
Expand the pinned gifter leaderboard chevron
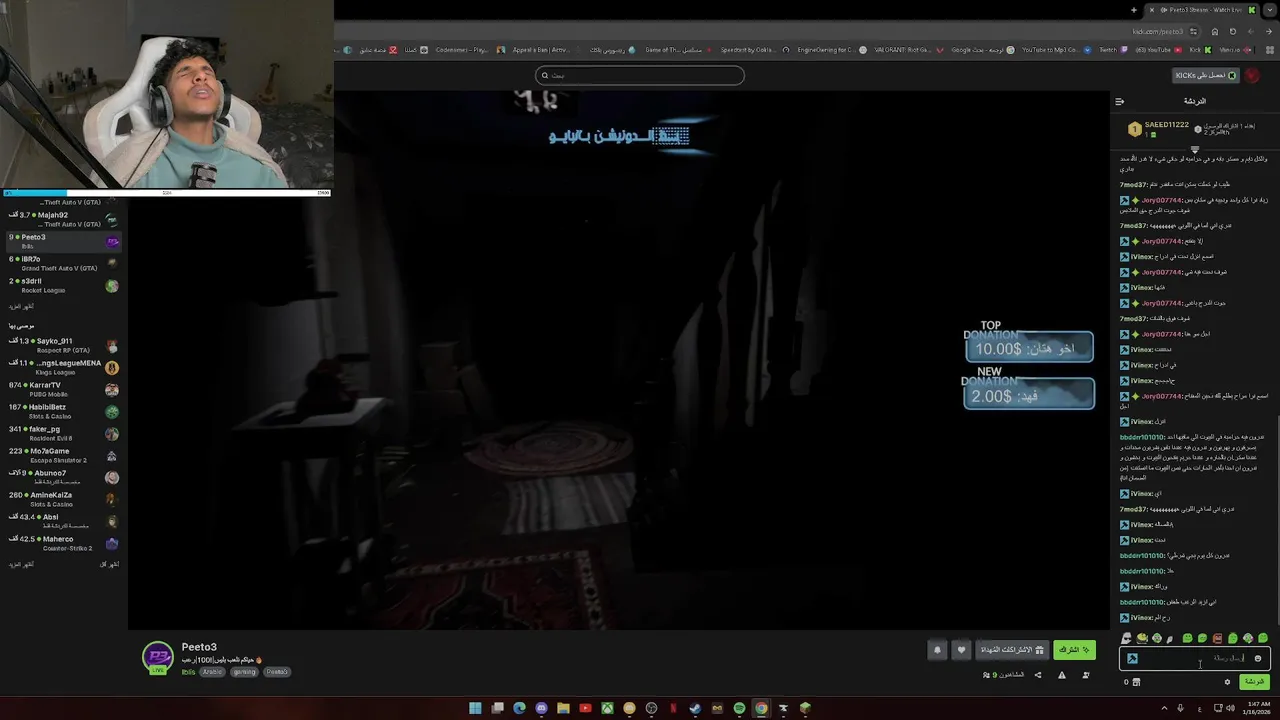(x=1194, y=149)
